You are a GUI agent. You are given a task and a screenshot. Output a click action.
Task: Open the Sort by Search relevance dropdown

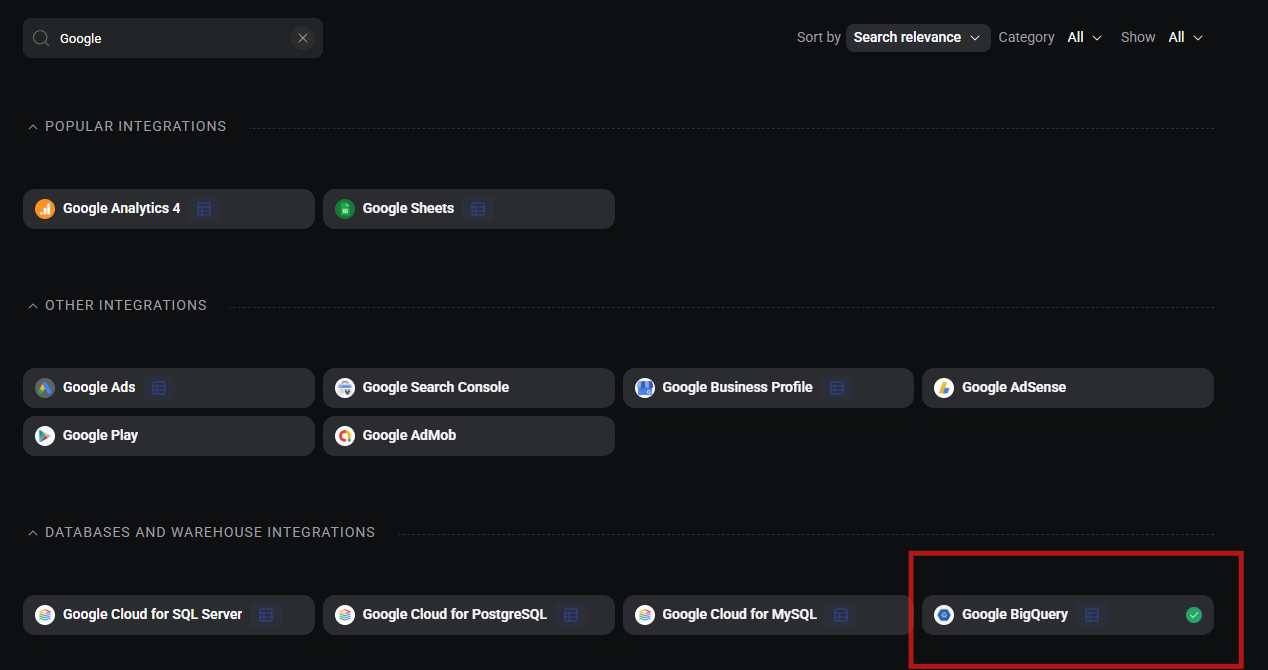[x=918, y=38]
